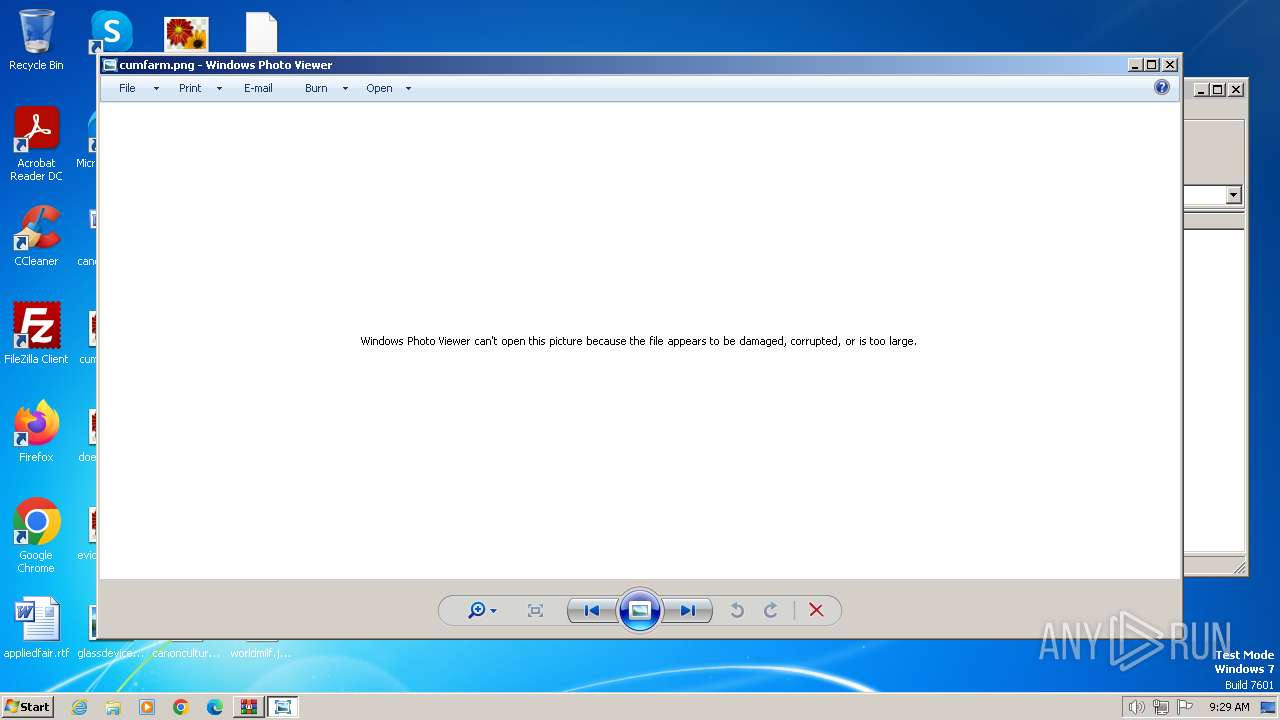The image size is (1280, 720).
Task: Open Windows Explorer from taskbar
Action: pos(113,707)
